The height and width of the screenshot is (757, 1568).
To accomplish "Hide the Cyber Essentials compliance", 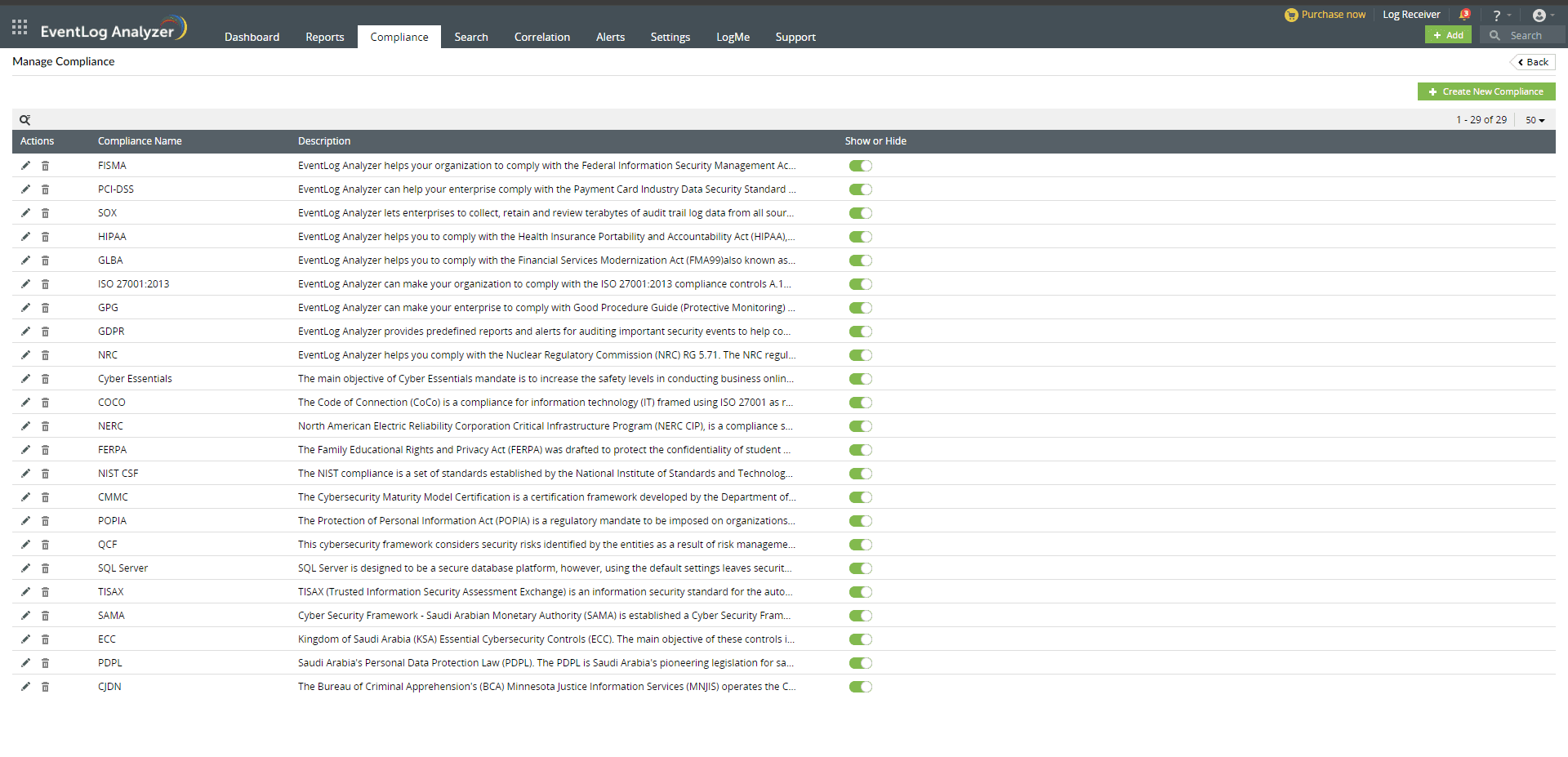I will 861,379.
